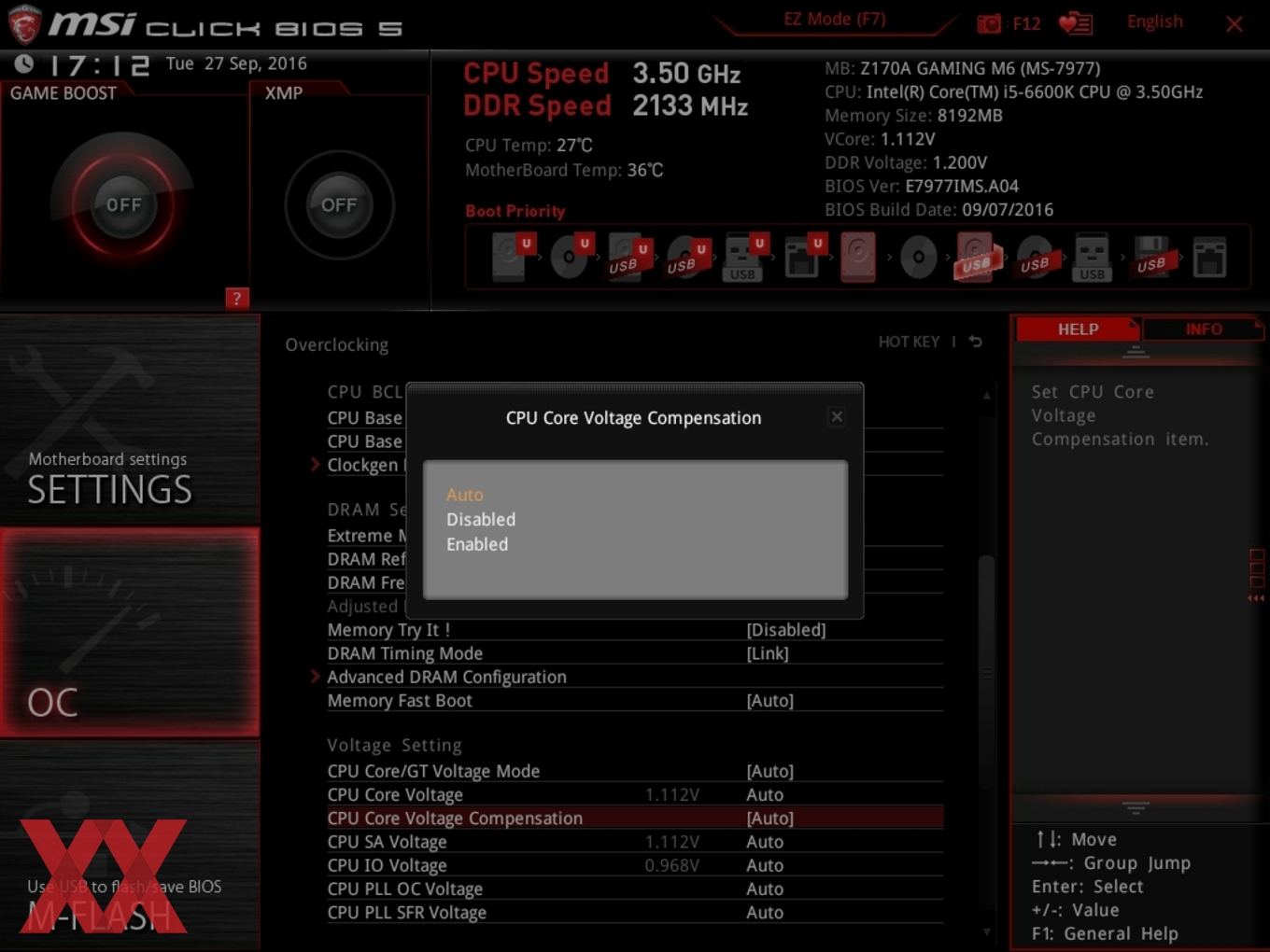Click the Boot Priority heading

coord(515,211)
